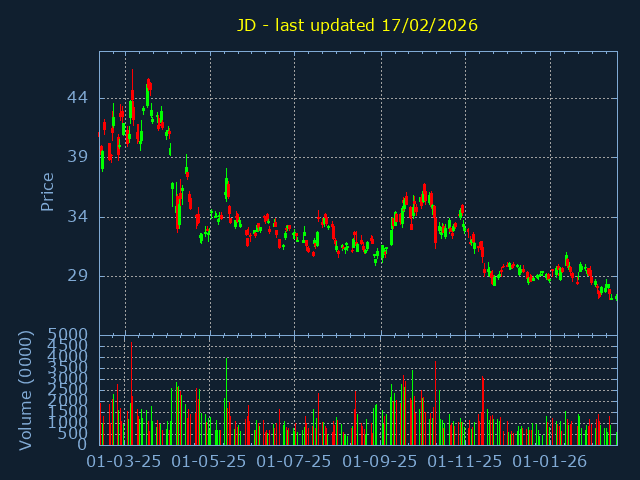Screen dimensions: 640x480
Task: Click the tallest red volume bar in March 2025
Action: (131, 393)
